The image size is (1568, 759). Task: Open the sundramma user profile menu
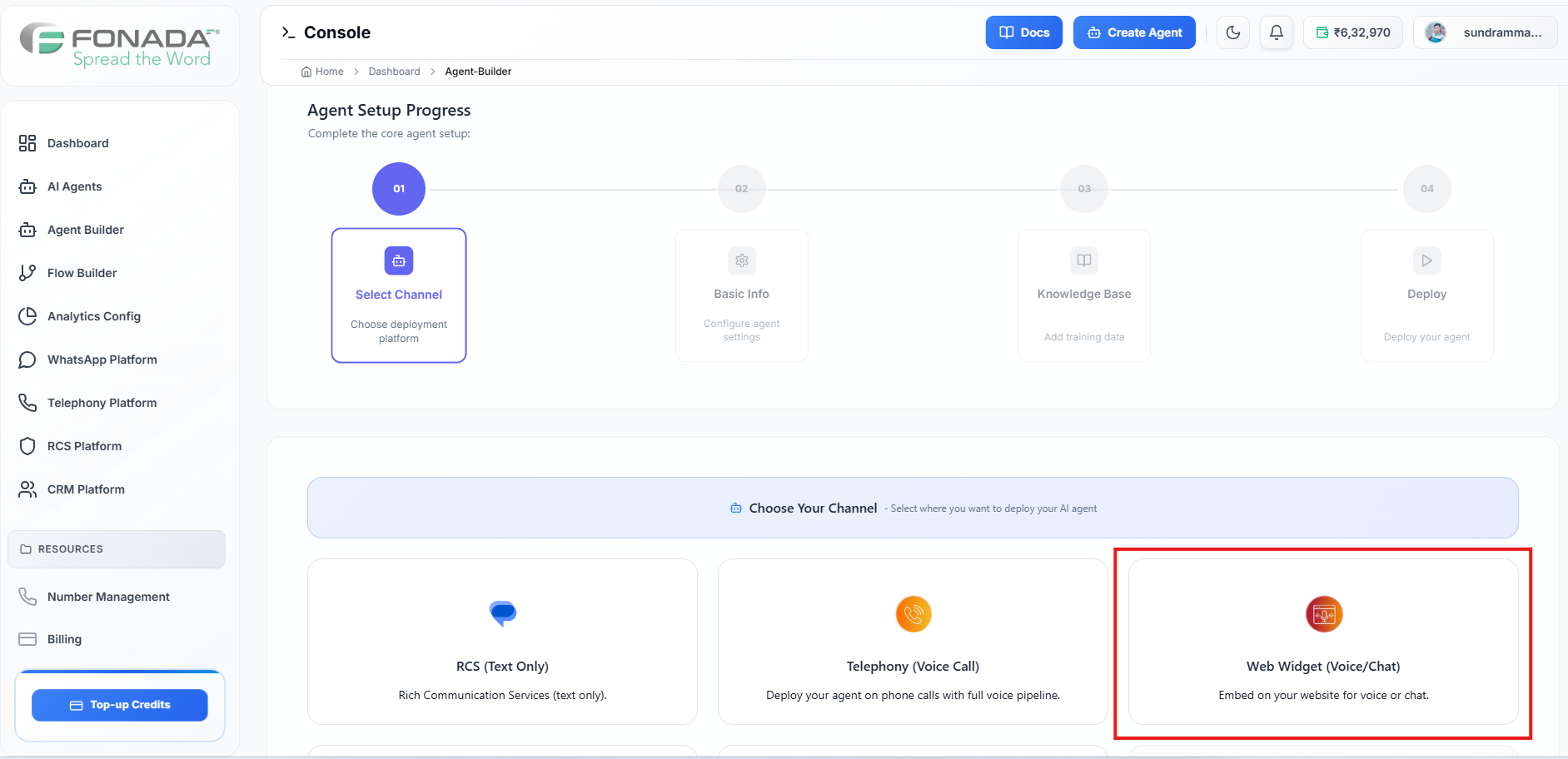click(1485, 32)
